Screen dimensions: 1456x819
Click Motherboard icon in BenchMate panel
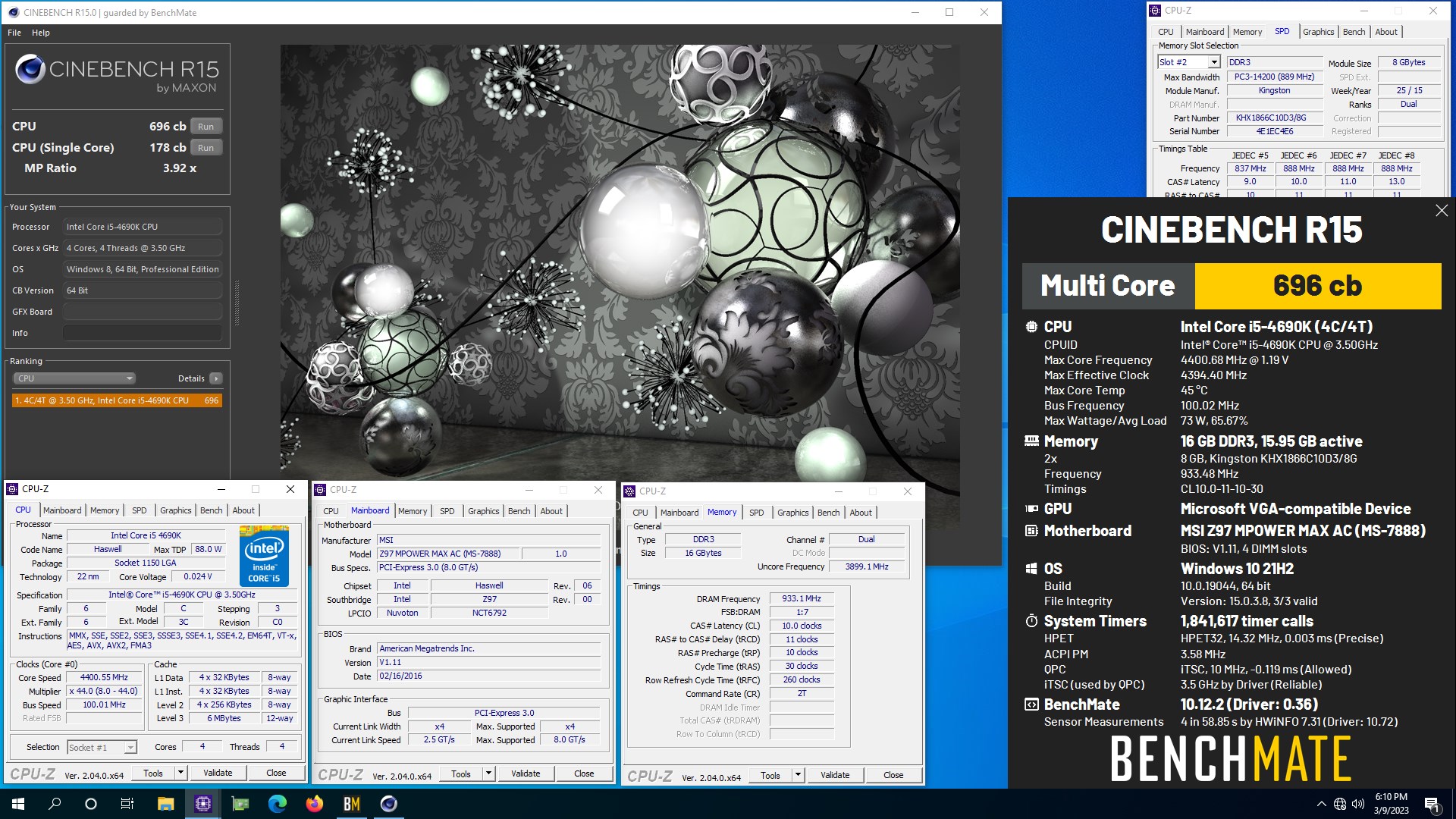click(x=1031, y=531)
